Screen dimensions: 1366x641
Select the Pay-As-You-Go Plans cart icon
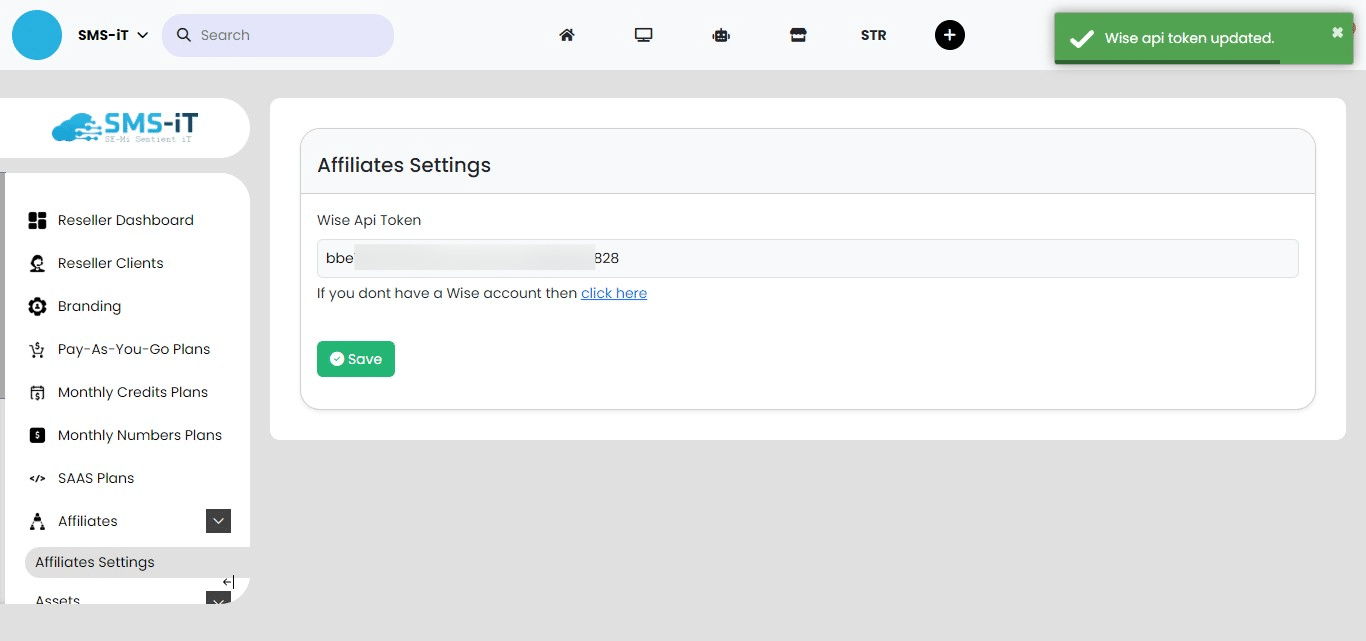point(37,349)
